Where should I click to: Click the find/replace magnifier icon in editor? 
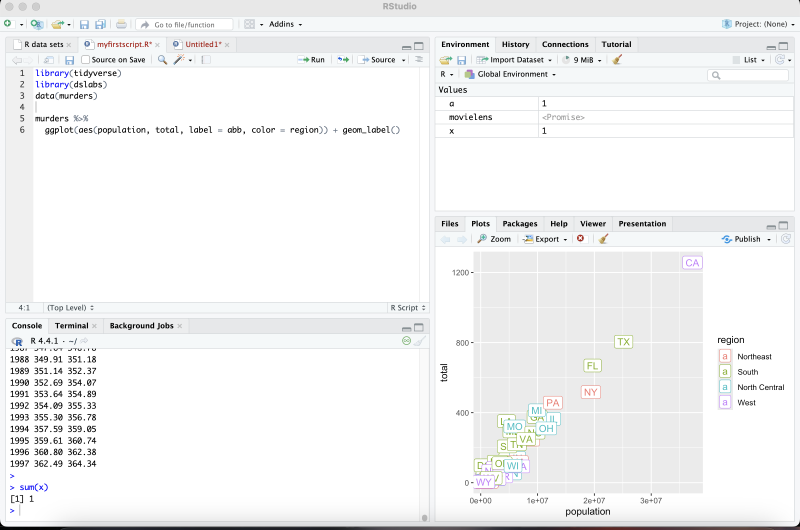coord(162,60)
